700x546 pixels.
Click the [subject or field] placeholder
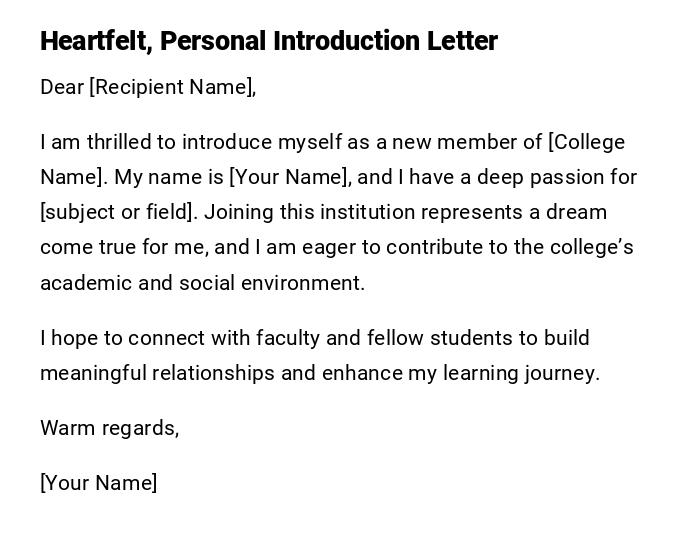coord(116,212)
